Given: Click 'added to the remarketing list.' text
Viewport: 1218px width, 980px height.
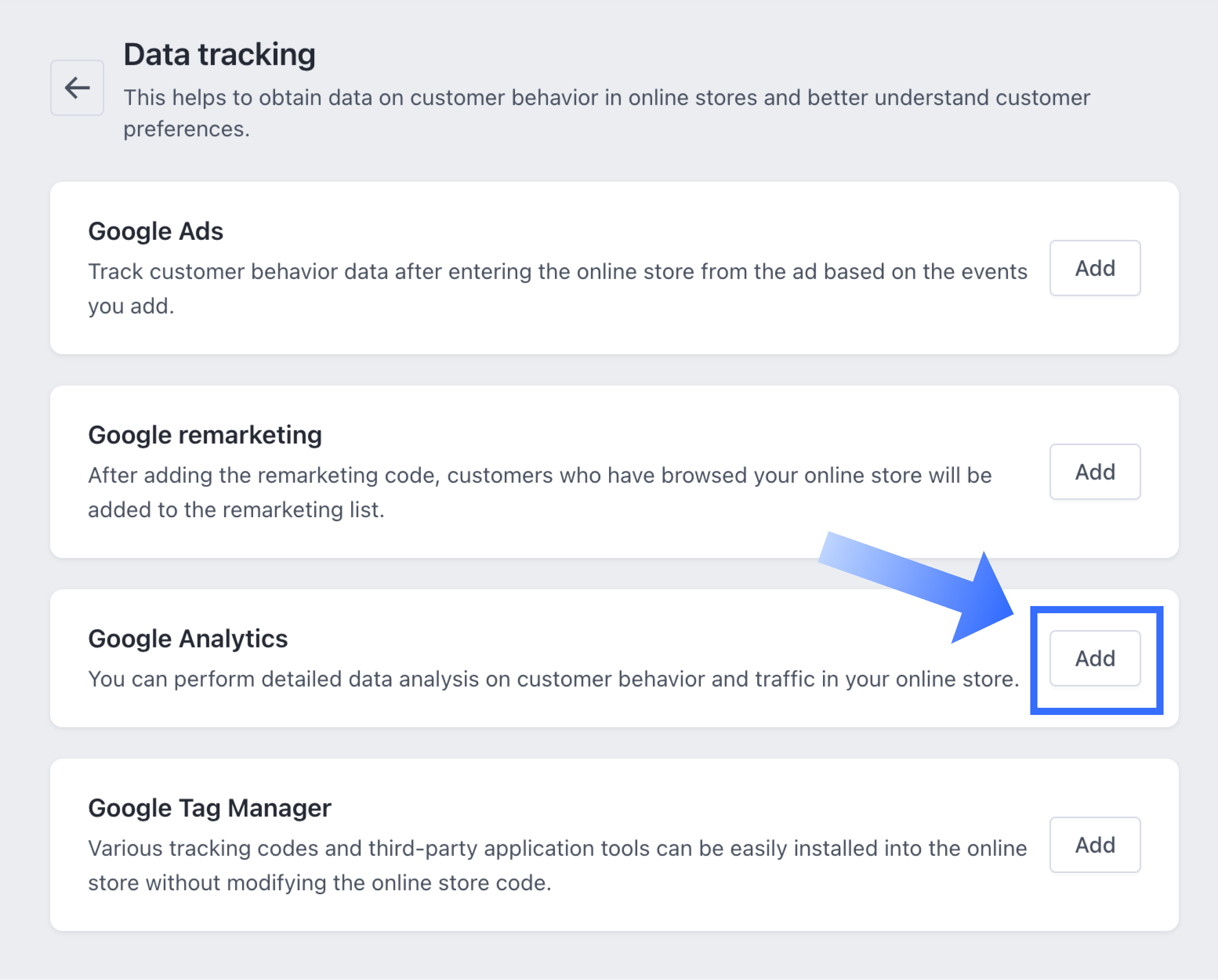Looking at the screenshot, I should (236, 510).
